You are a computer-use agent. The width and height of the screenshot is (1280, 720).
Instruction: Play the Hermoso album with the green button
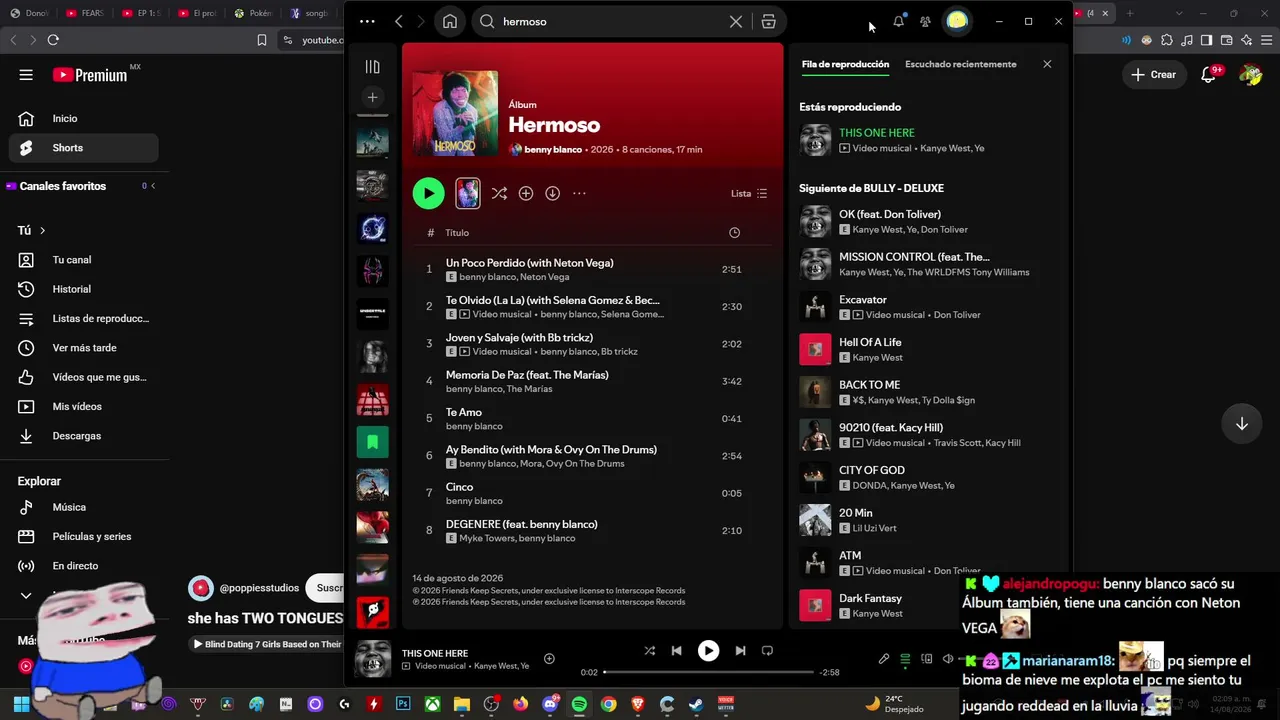coord(428,193)
